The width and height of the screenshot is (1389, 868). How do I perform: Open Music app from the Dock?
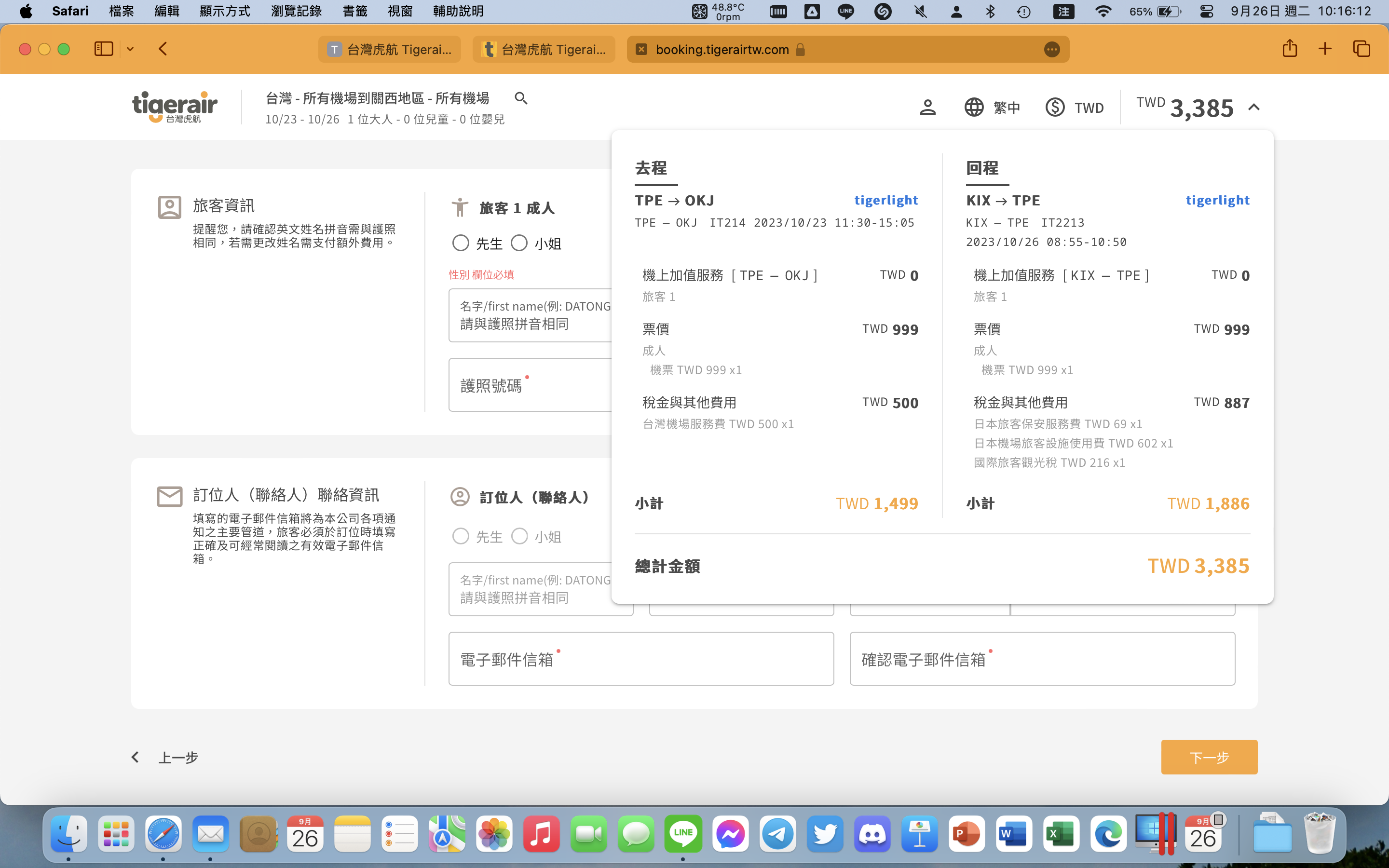pos(541,834)
